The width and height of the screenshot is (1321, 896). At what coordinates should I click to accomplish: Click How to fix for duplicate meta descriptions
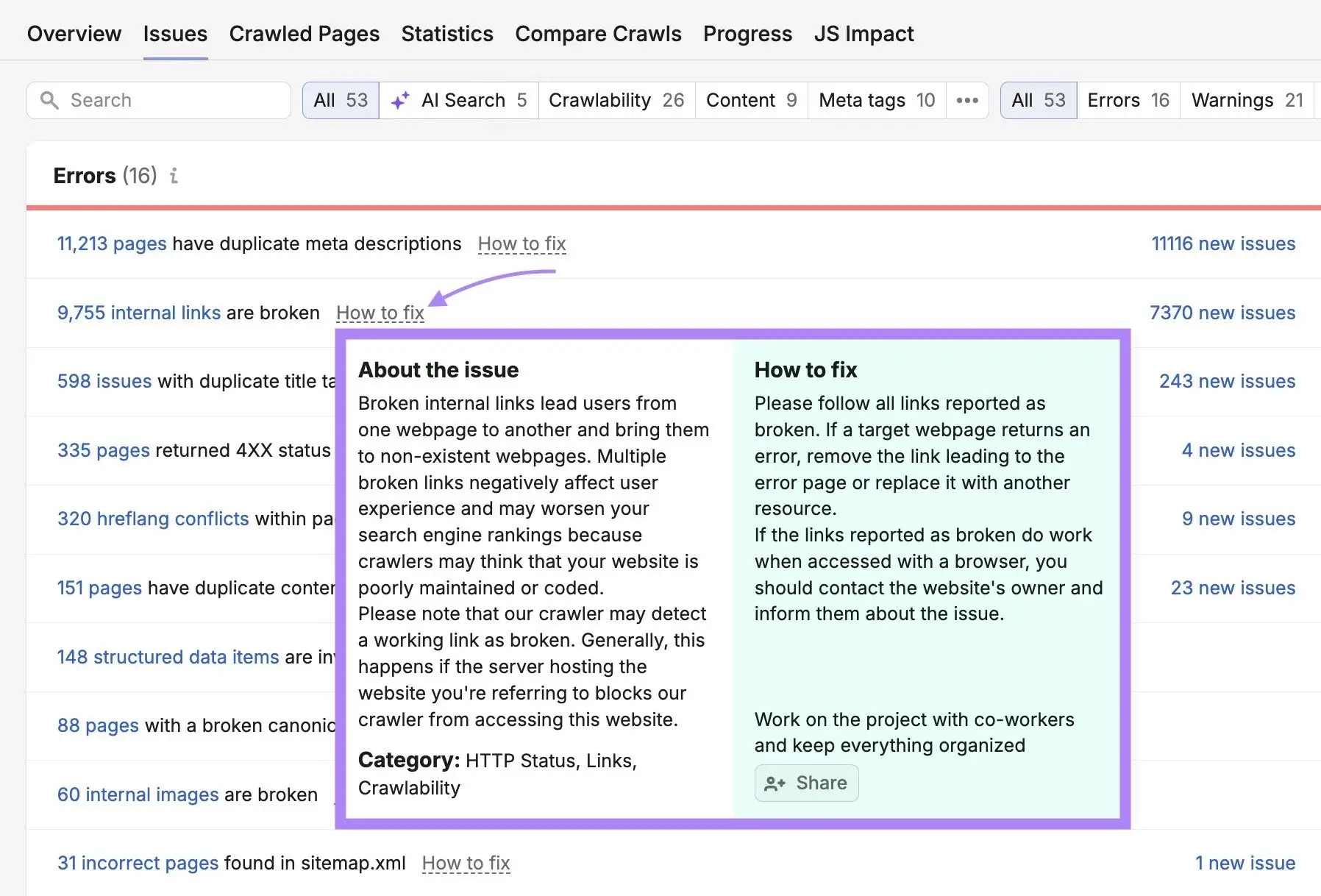(522, 243)
